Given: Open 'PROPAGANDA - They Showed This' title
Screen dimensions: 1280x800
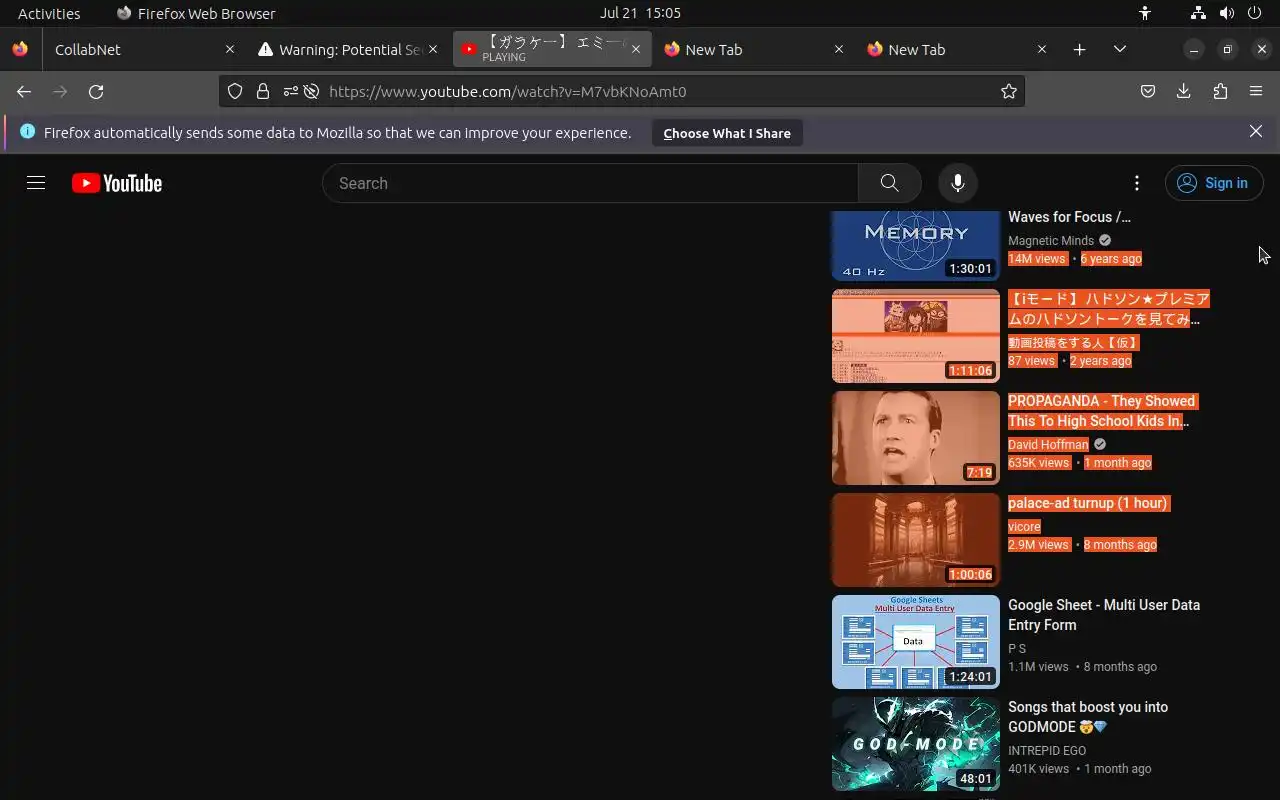Looking at the screenshot, I should tap(1101, 411).
